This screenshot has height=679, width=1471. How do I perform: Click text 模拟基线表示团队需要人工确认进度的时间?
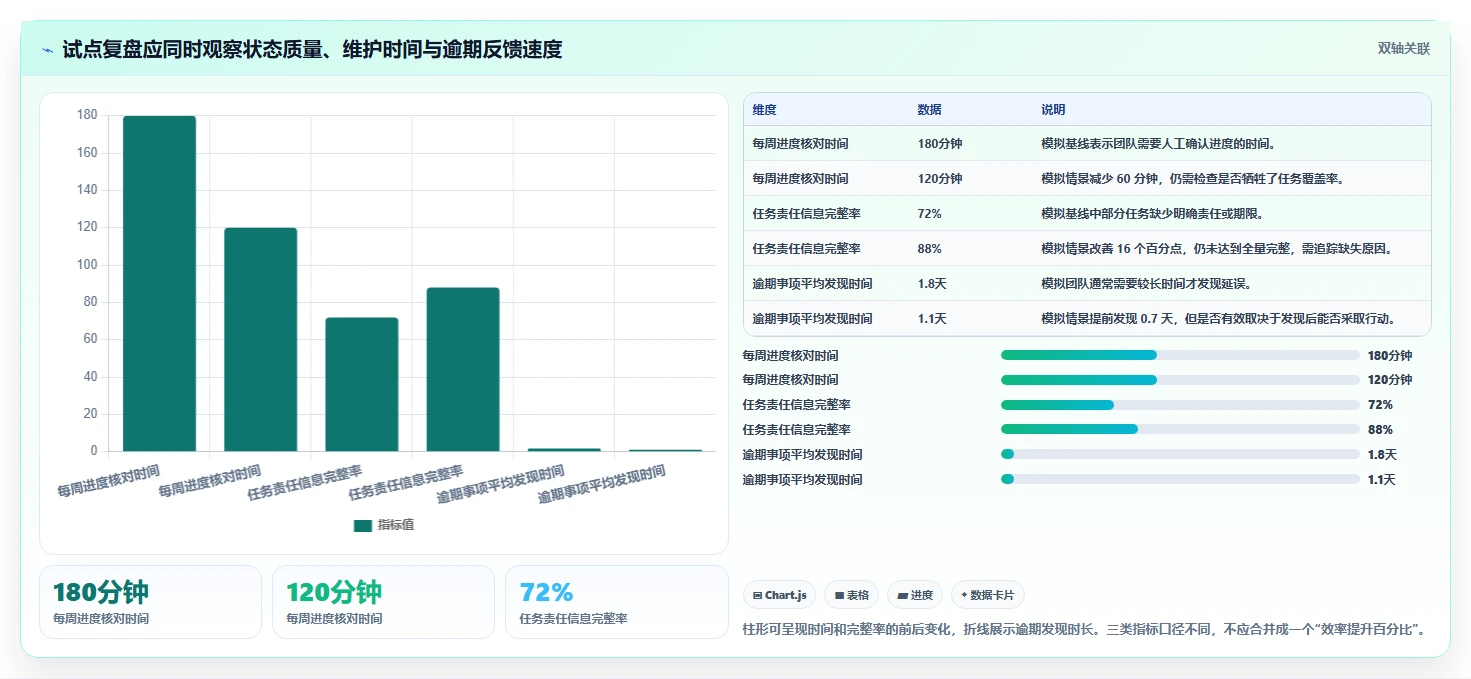[x=1158, y=144]
